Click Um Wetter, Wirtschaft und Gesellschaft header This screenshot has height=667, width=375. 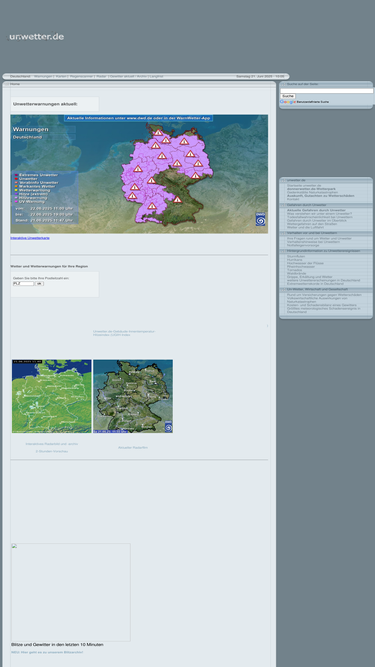(317, 289)
